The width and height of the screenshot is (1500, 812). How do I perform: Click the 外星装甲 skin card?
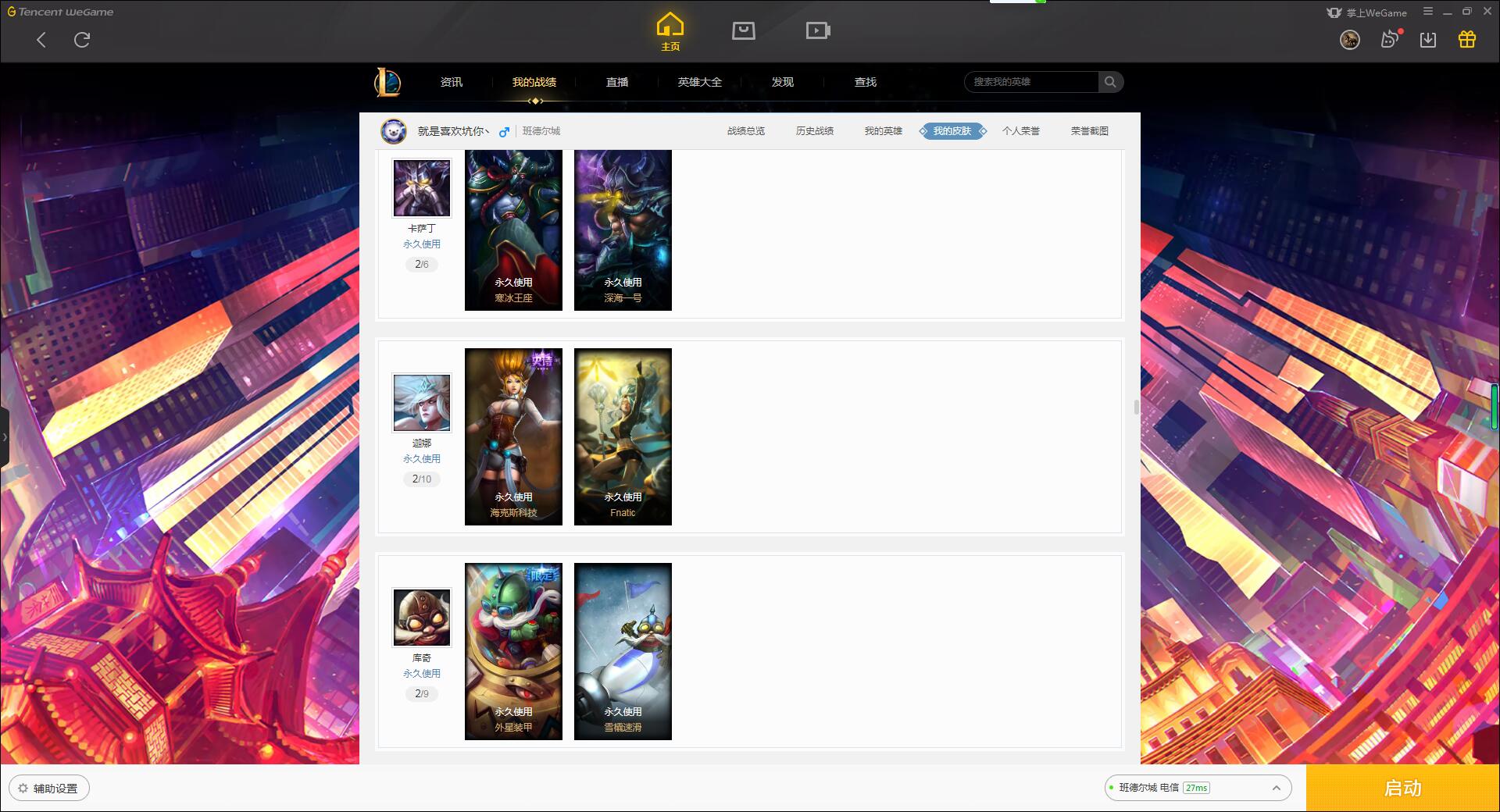pyautogui.click(x=513, y=651)
